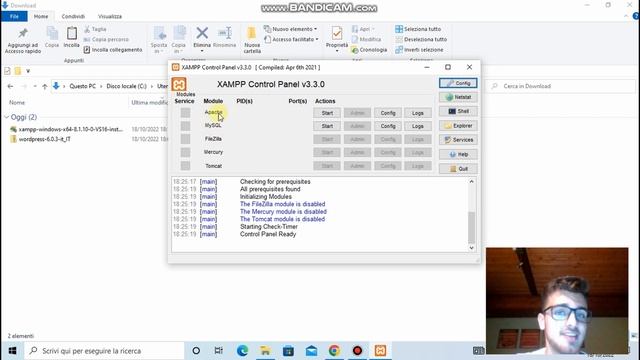The image size is (640, 360).
Task: Click the Elimina red X icon
Action: (x=202, y=33)
